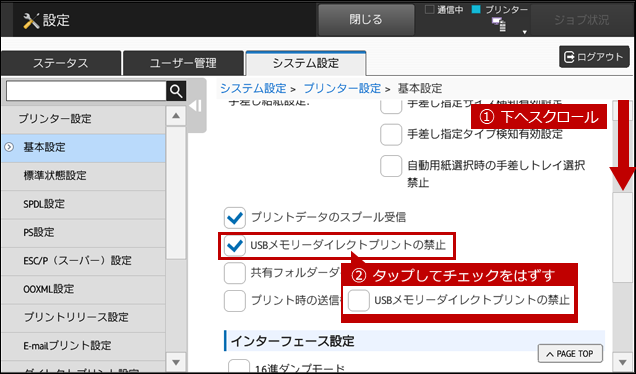Image resolution: width=636 pixels, height=374 pixels.
Task: Select 基本設定 in the sidebar
Action: coord(83,148)
